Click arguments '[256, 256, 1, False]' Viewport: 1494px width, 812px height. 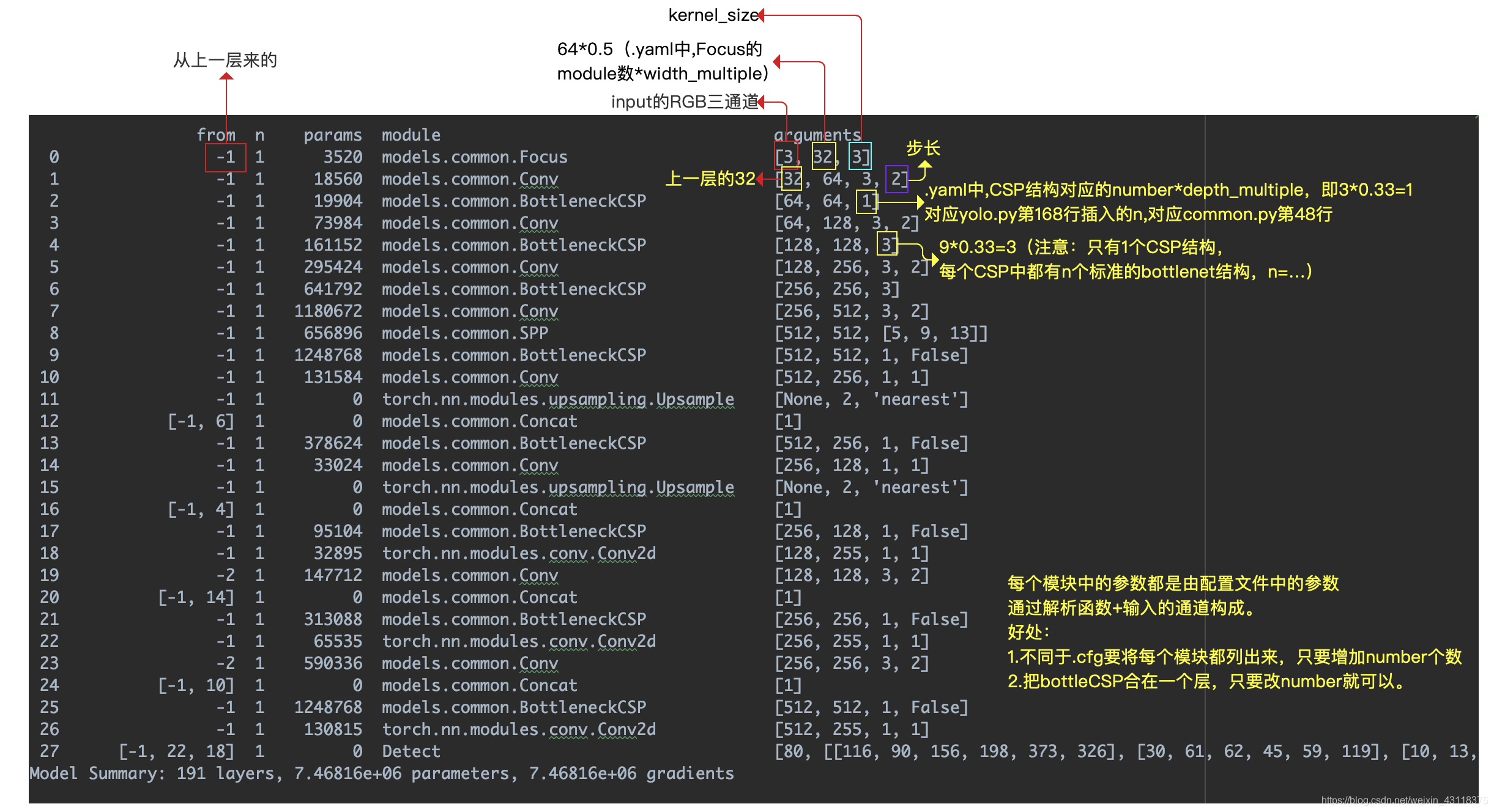871,619
